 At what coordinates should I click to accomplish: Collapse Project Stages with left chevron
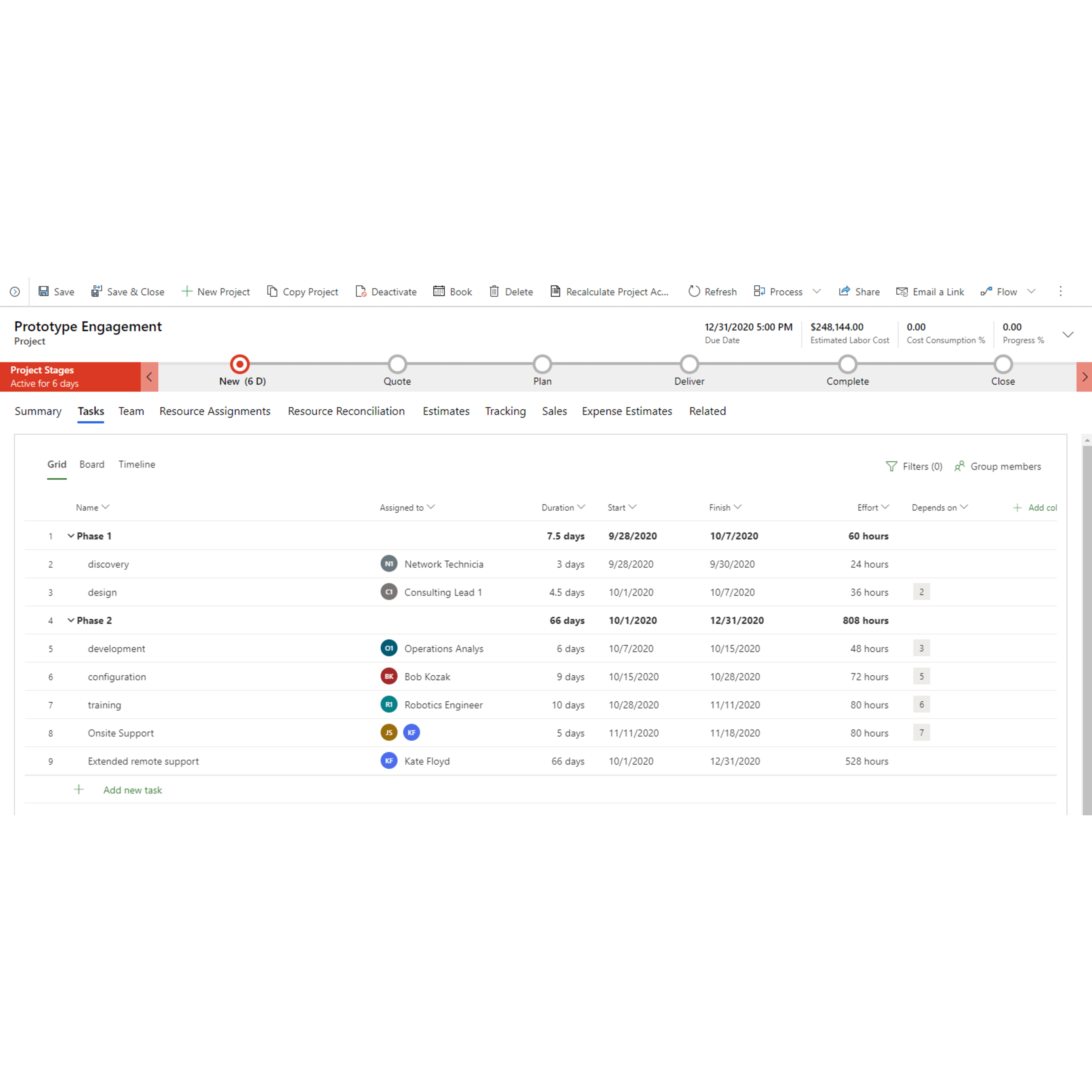[x=149, y=377]
